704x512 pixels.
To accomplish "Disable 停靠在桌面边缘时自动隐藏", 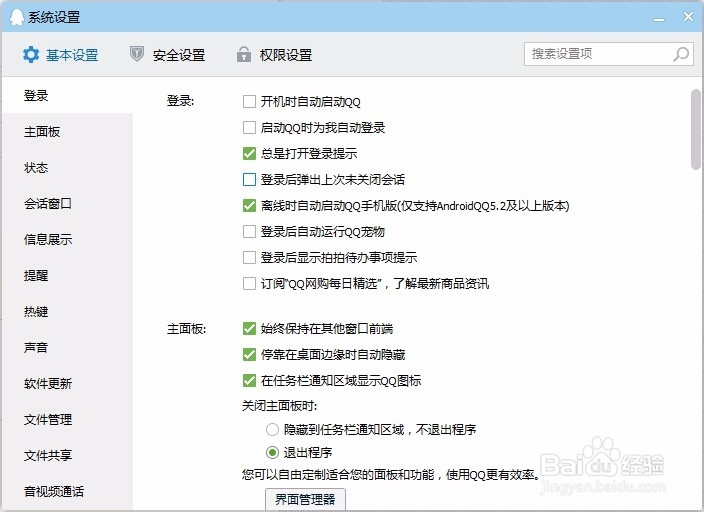I will [x=249, y=355].
